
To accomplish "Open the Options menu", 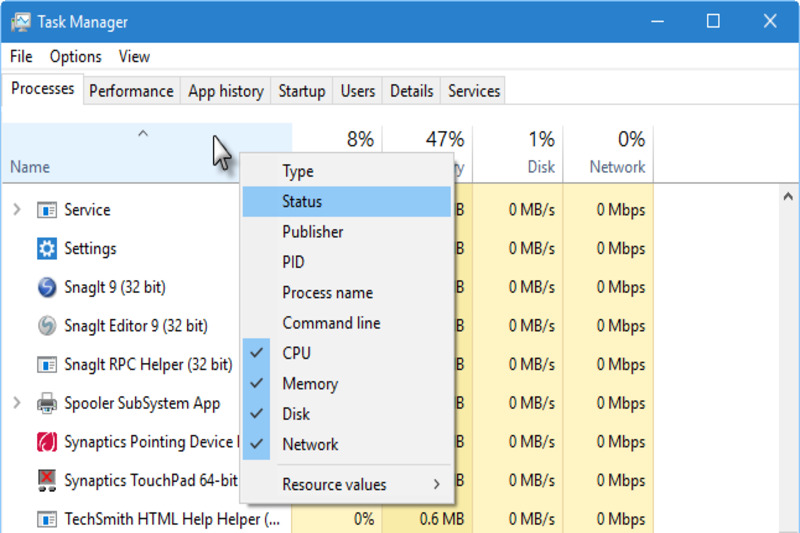I will 76,57.
